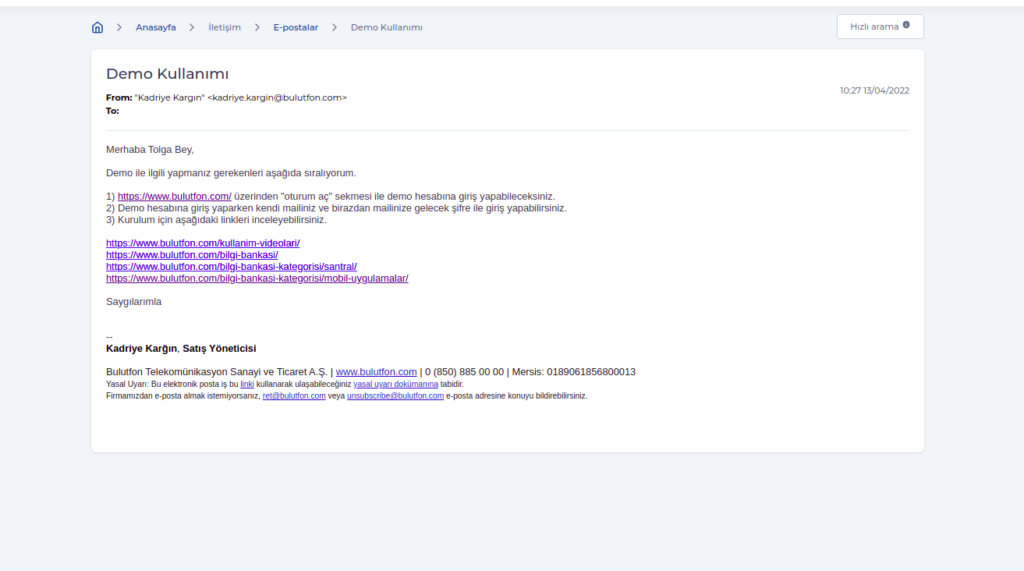Select İletişim in the breadcrumb
Image resolution: width=1024 pixels, height=571 pixels.
[x=225, y=27]
